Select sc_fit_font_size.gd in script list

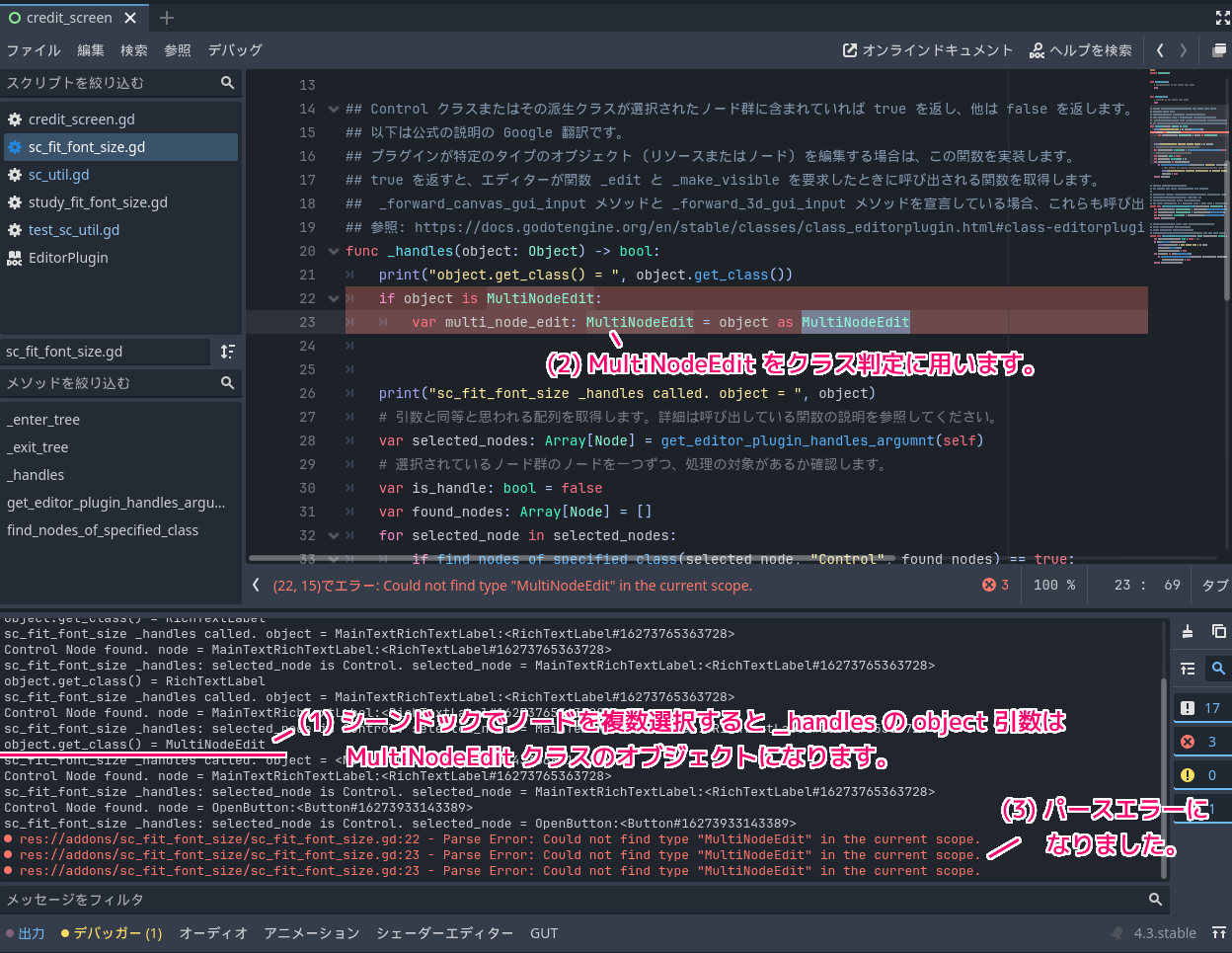(x=120, y=147)
